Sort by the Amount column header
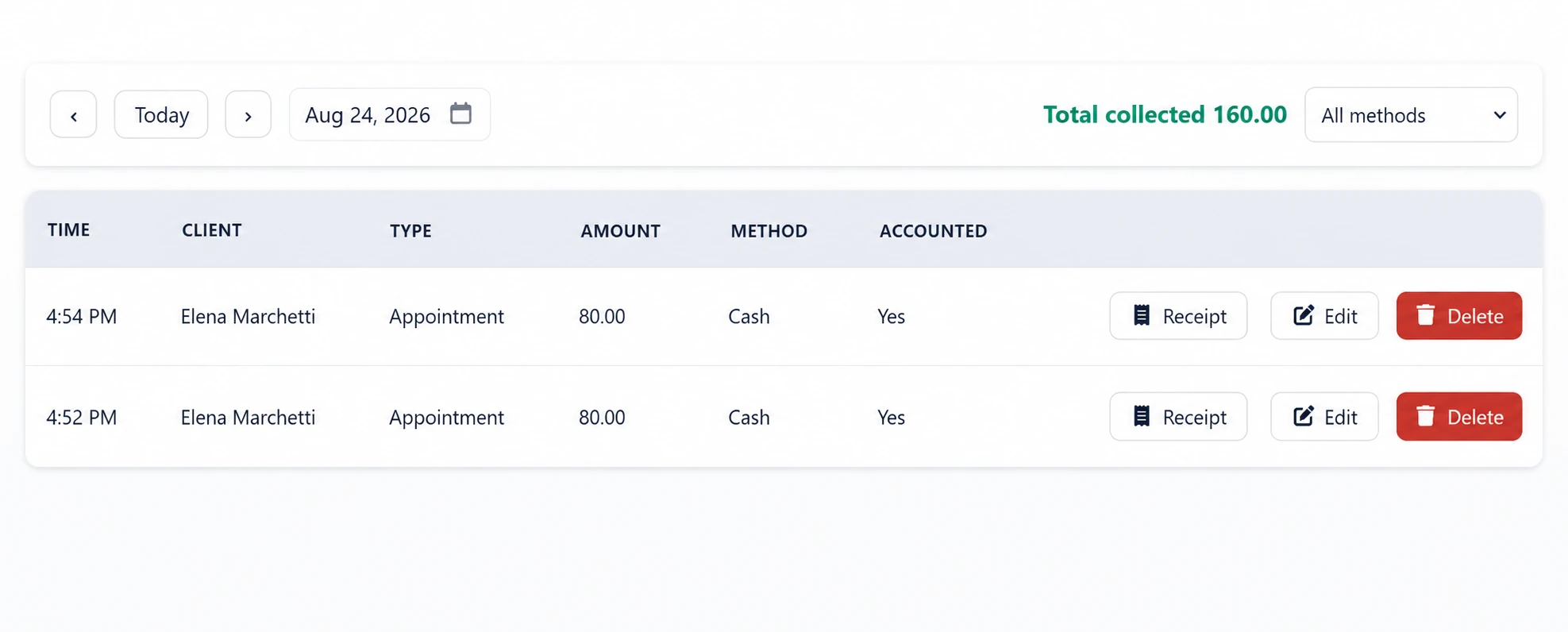The width and height of the screenshot is (1568, 632). coord(620,231)
